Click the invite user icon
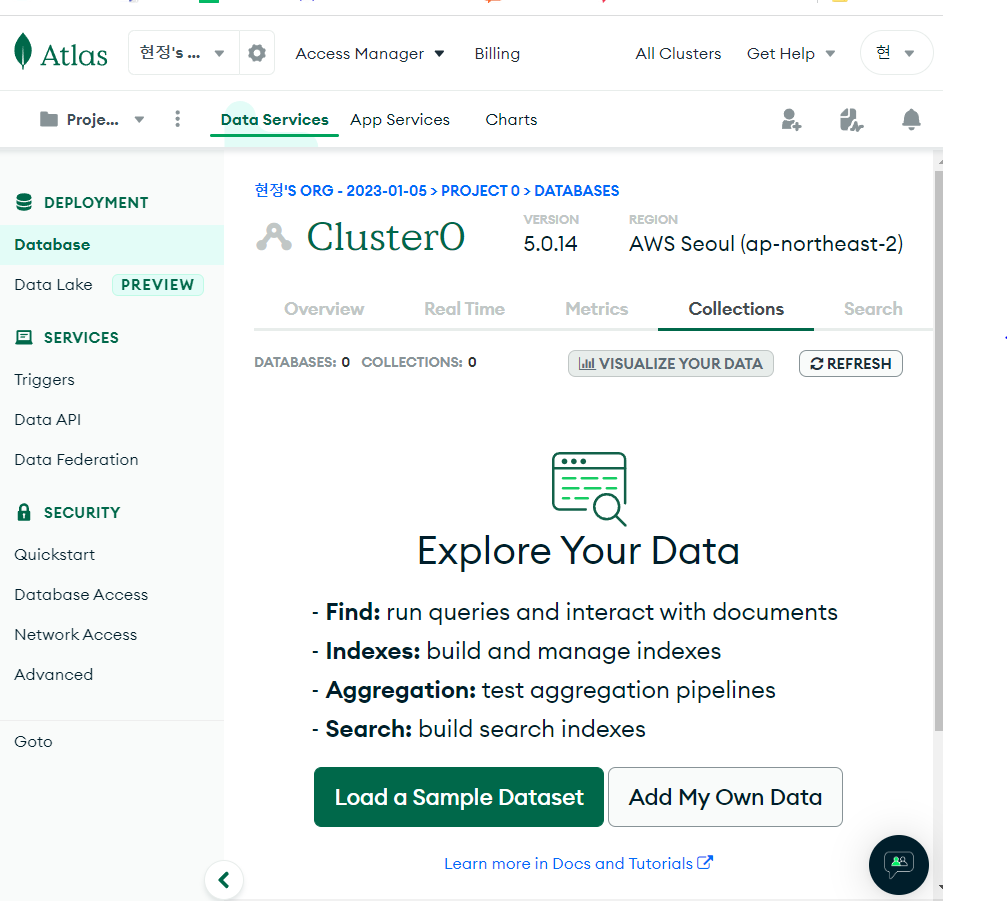 pyautogui.click(x=791, y=119)
